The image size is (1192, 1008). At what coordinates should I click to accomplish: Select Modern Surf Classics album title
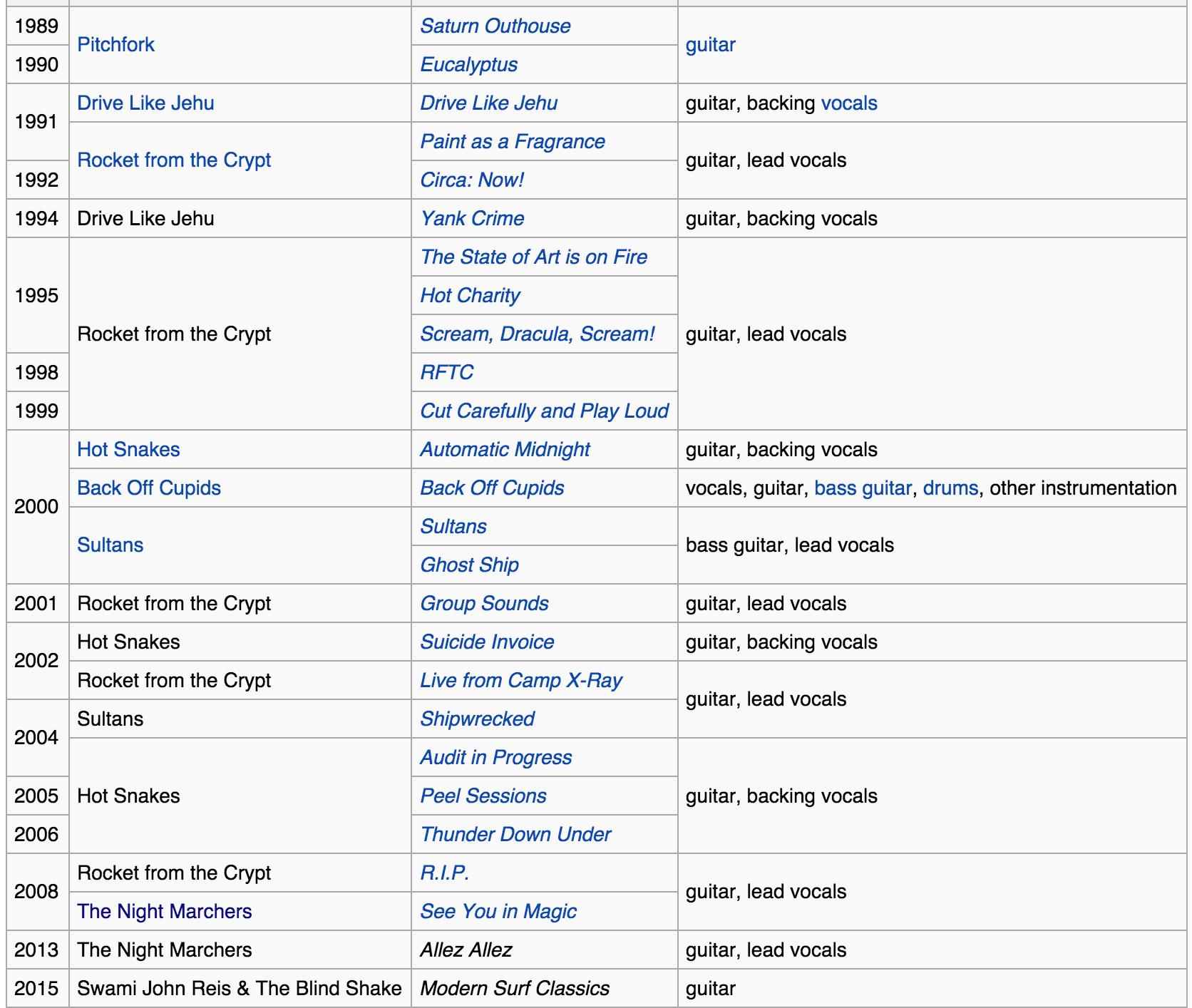click(515, 989)
